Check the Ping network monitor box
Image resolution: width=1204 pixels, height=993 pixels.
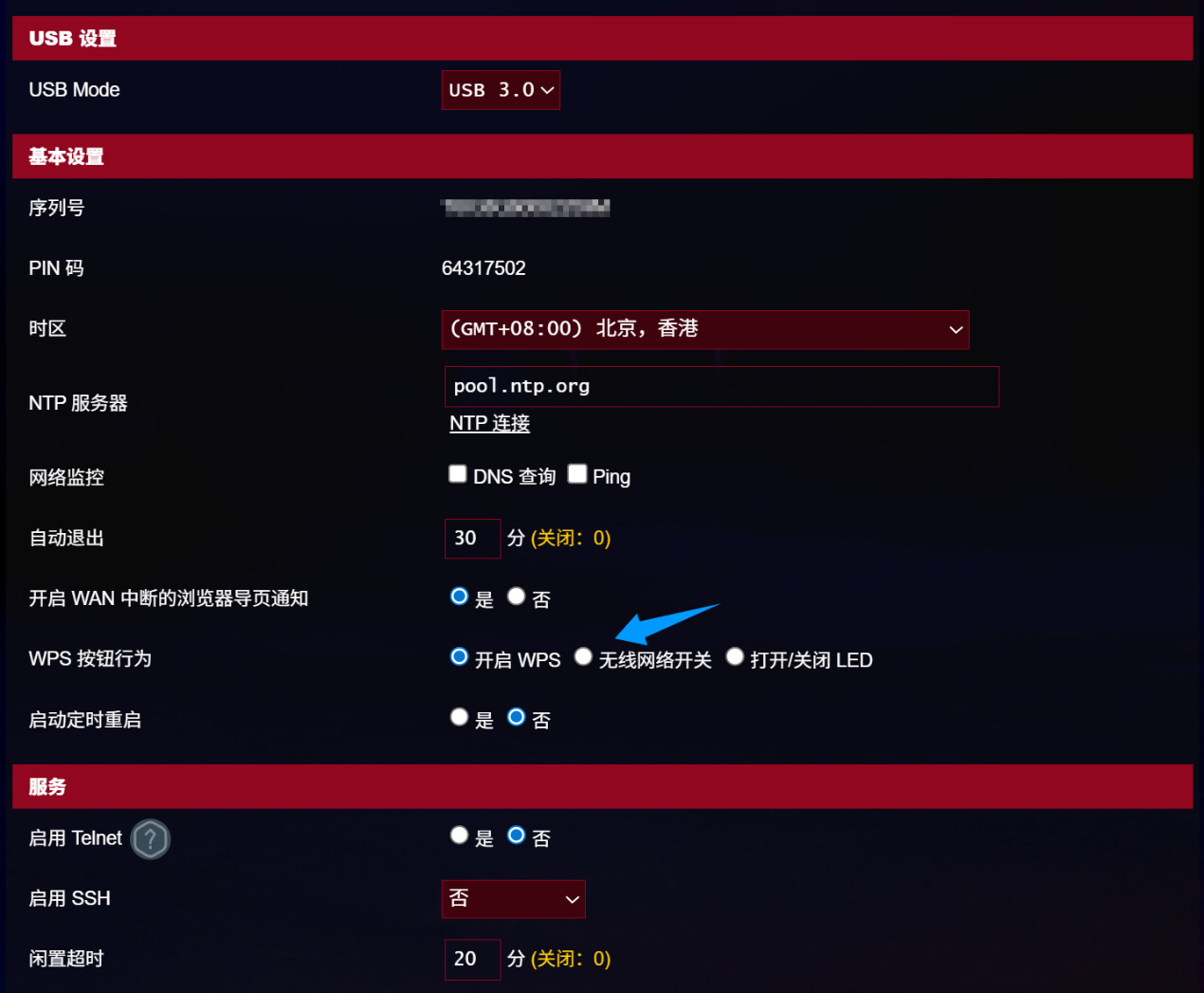(577, 473)
